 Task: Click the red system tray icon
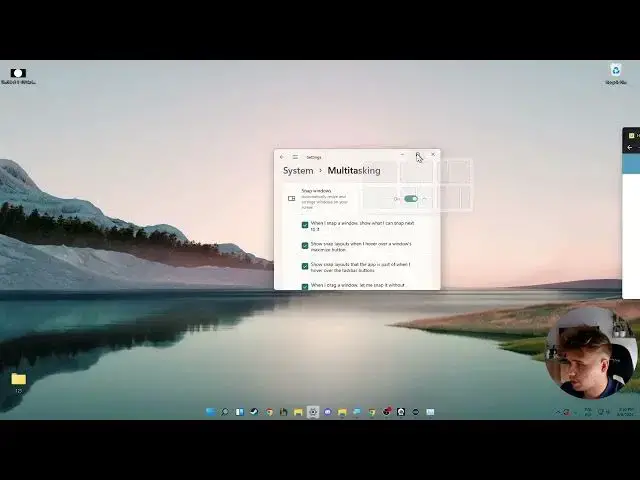567,412
